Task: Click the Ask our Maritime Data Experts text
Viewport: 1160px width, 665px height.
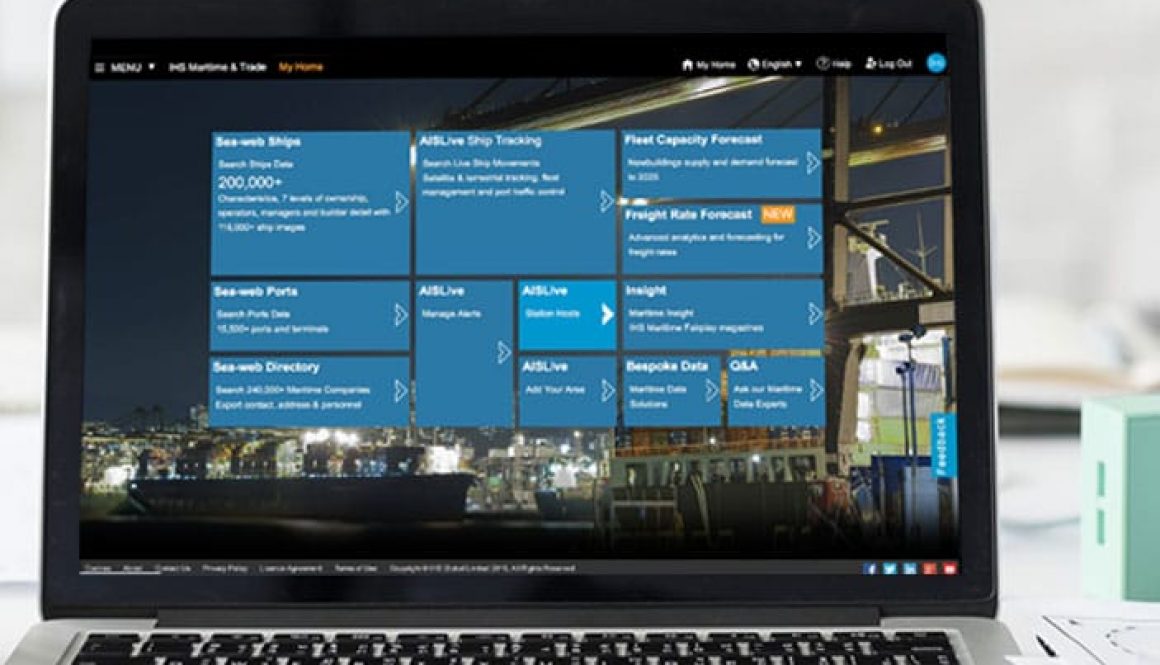Action: tap(768, 396)
